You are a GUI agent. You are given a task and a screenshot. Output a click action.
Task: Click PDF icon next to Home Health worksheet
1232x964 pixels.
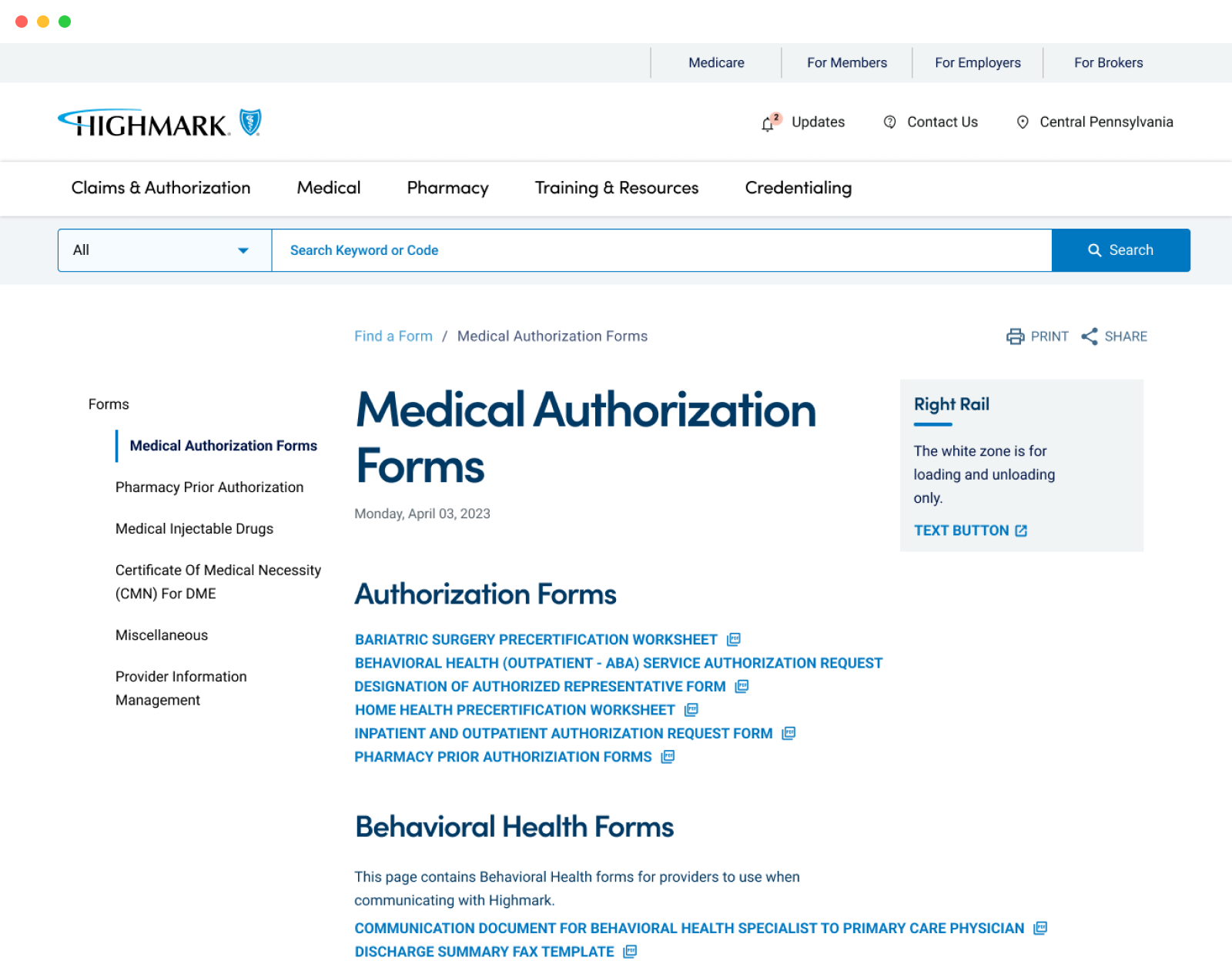(691, 710)
